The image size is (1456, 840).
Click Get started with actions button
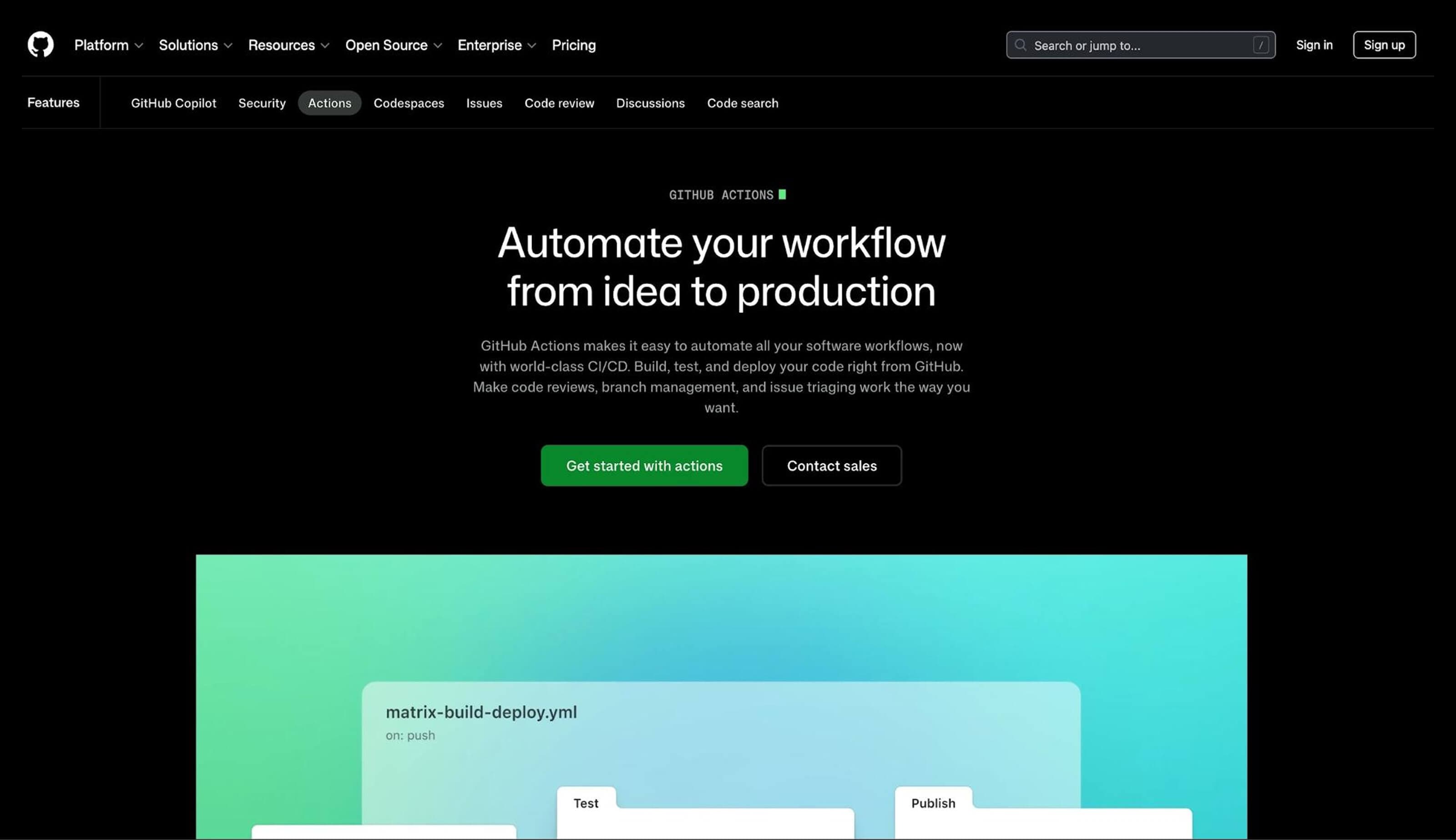tap(644, 466)
